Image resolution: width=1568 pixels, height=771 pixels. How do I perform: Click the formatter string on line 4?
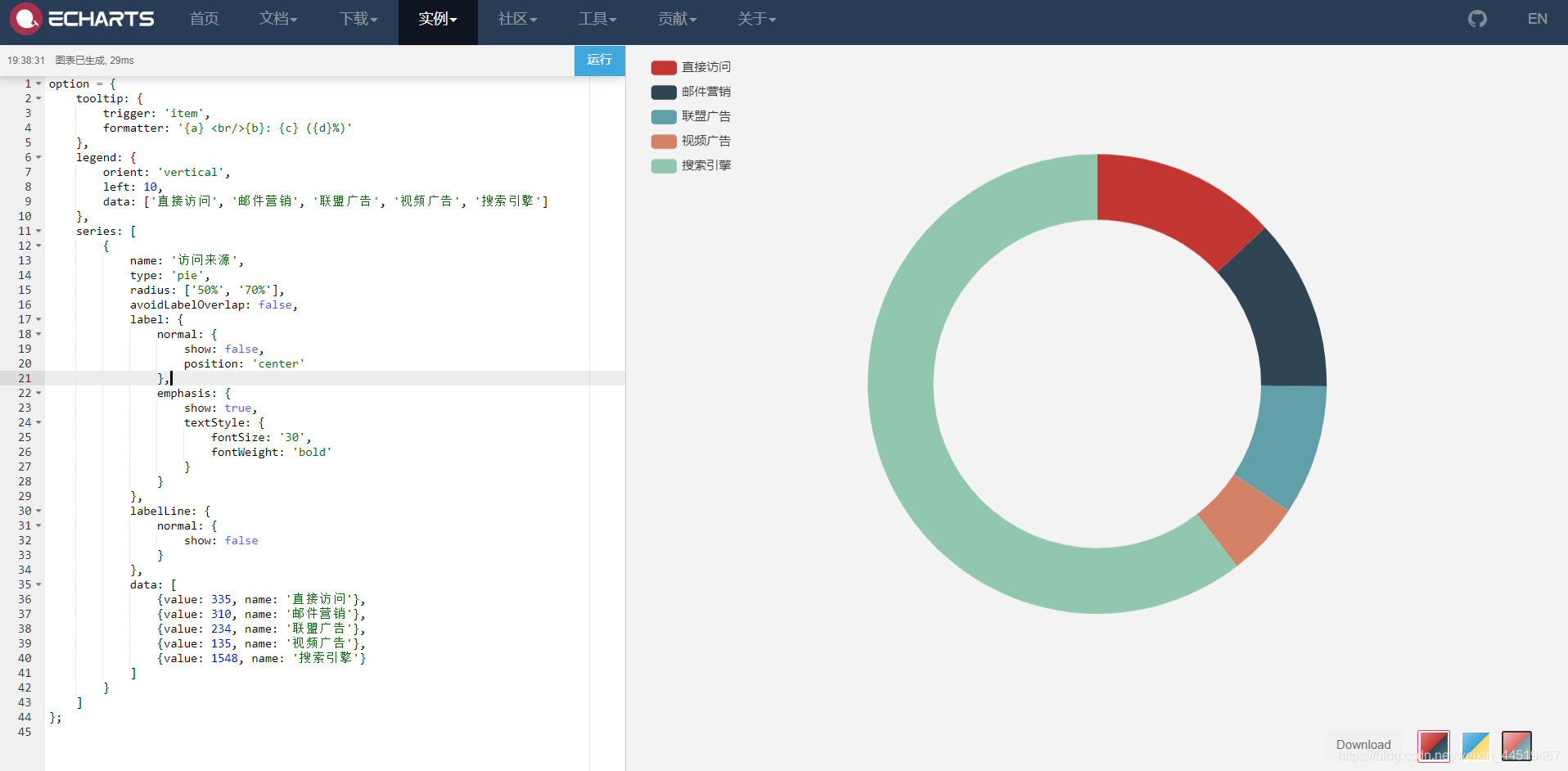pyautogui.click(x=265, y=128)
